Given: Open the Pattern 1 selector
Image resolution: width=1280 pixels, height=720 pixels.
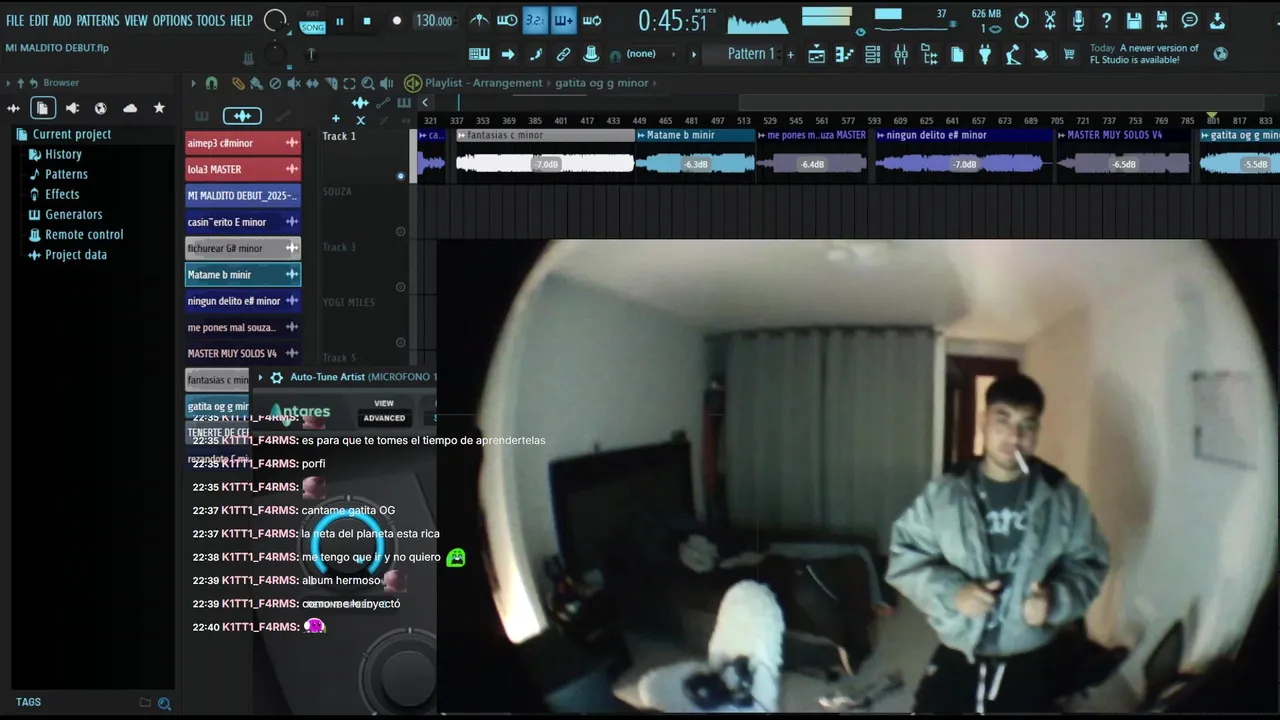Looking at the screenshot, I should click(751, 54).
